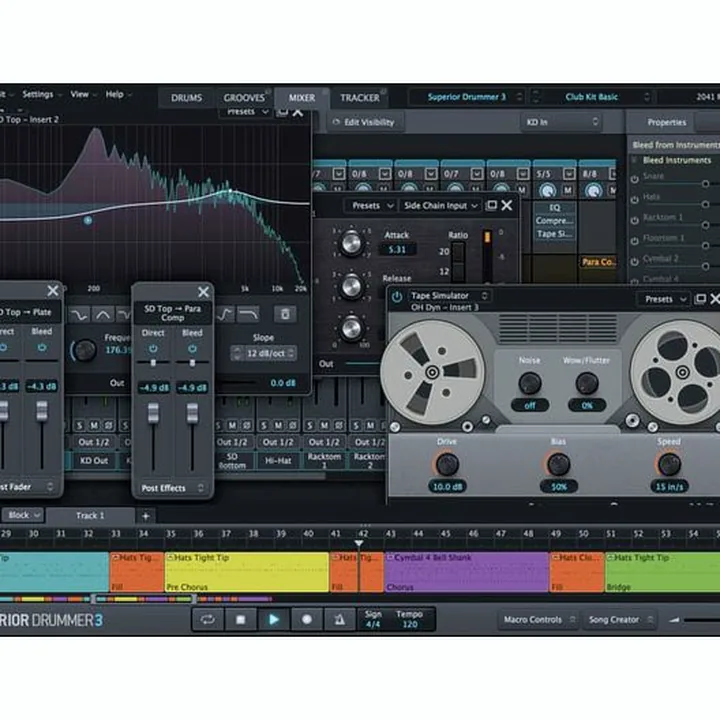The height and width of the screenshot is (720, 720).
Task: Switch to the MIXER tab
Action: tap(302, 98)
